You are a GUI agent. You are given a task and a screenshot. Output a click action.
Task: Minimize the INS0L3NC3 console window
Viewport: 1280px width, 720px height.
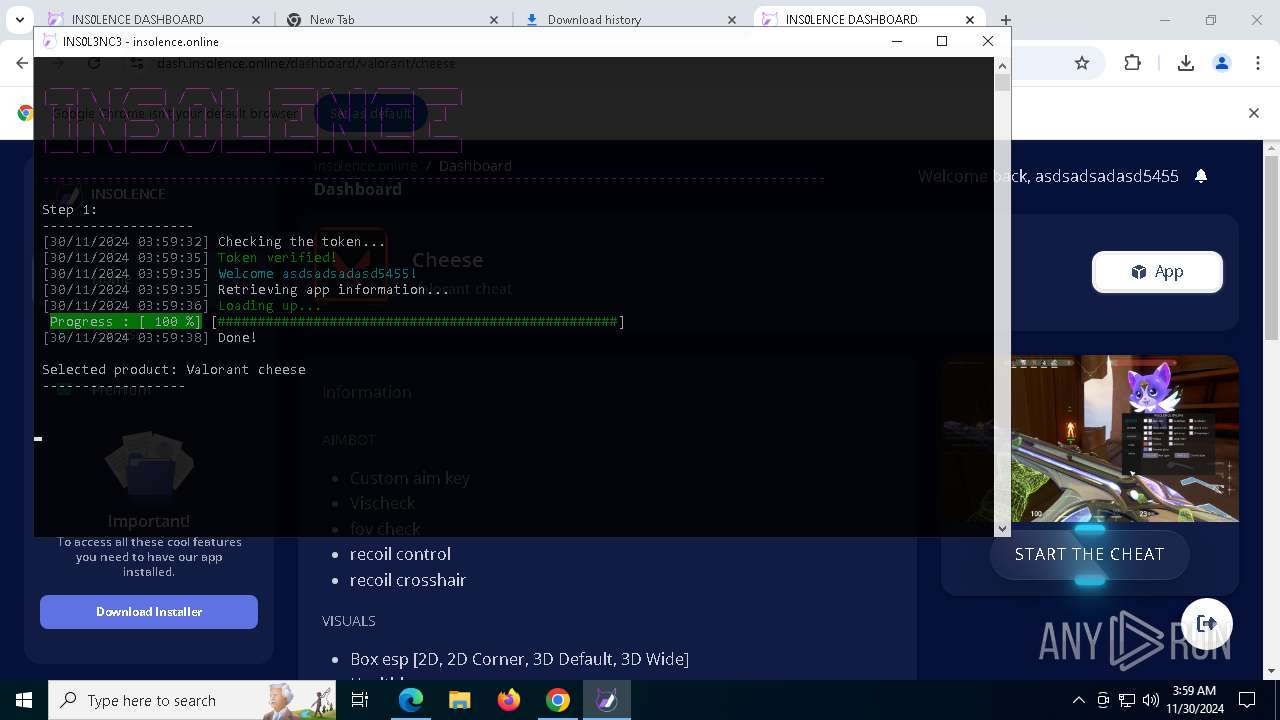pyautogui.click(x=896, y=41)
